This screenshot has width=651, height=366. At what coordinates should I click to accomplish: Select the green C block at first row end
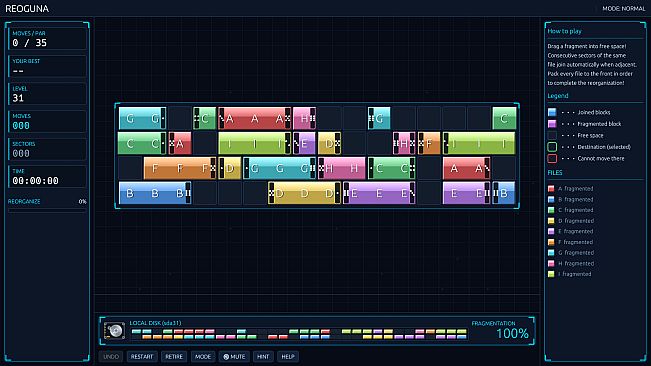click(504, 119)
